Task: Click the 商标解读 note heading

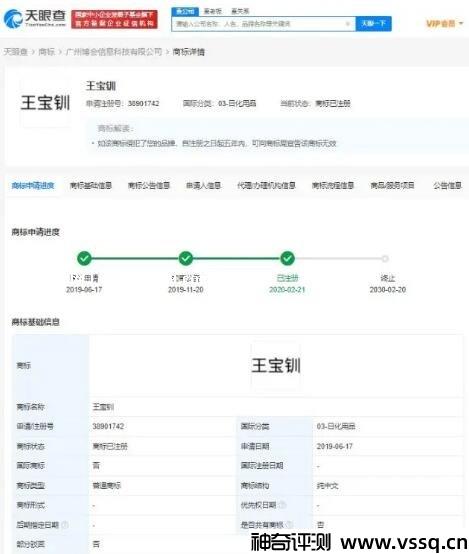Action: click(115, 128)
